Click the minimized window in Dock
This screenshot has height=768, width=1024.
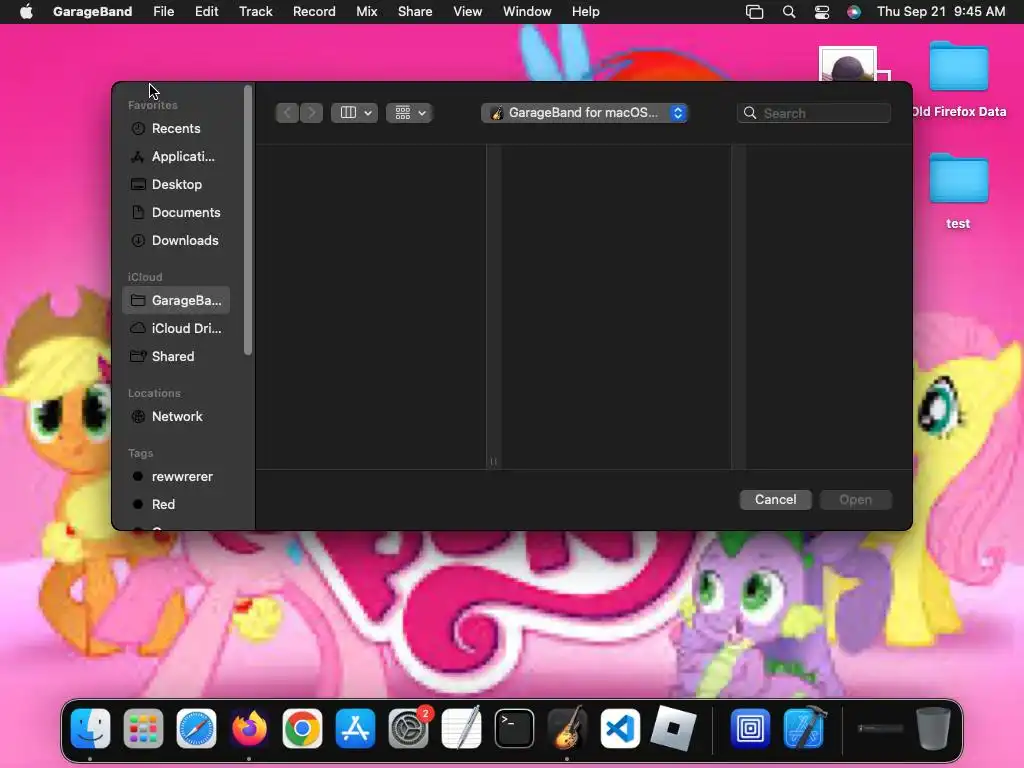click(x=880, y=728)
